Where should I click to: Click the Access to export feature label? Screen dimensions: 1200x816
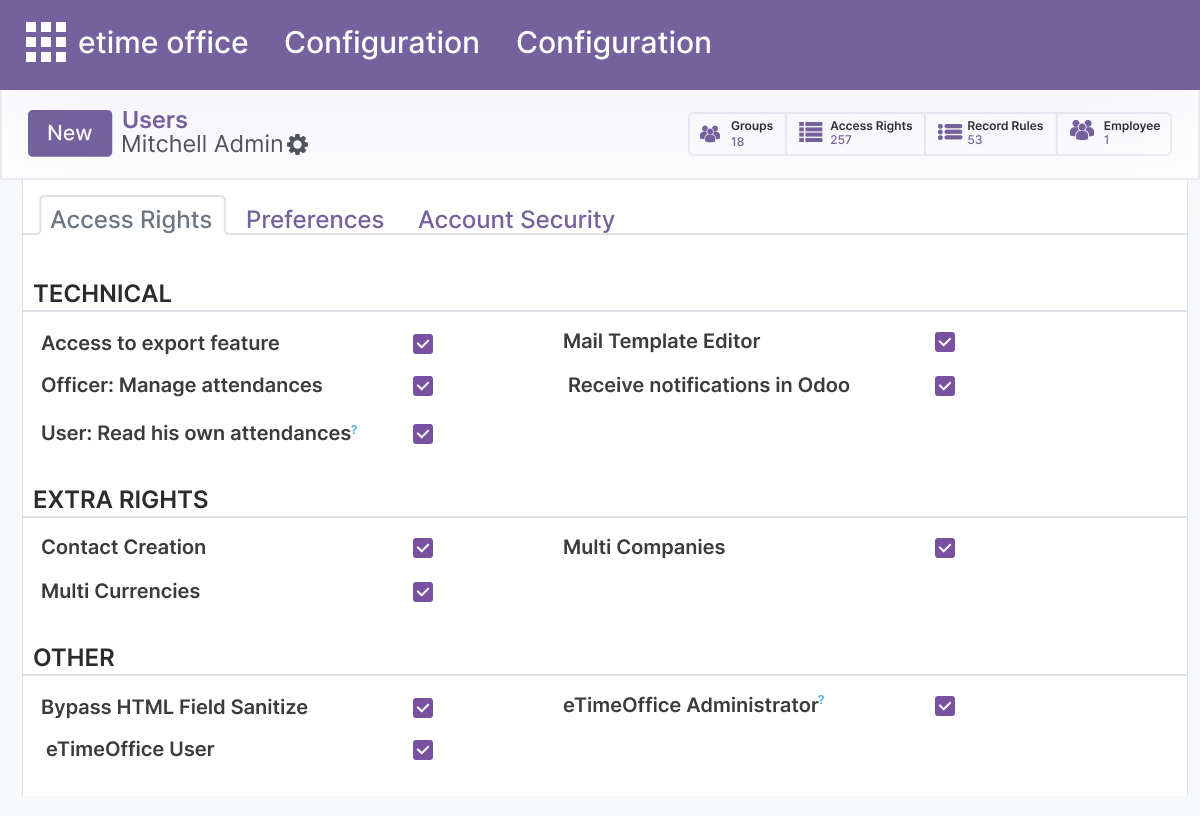(x=160, y=343)
